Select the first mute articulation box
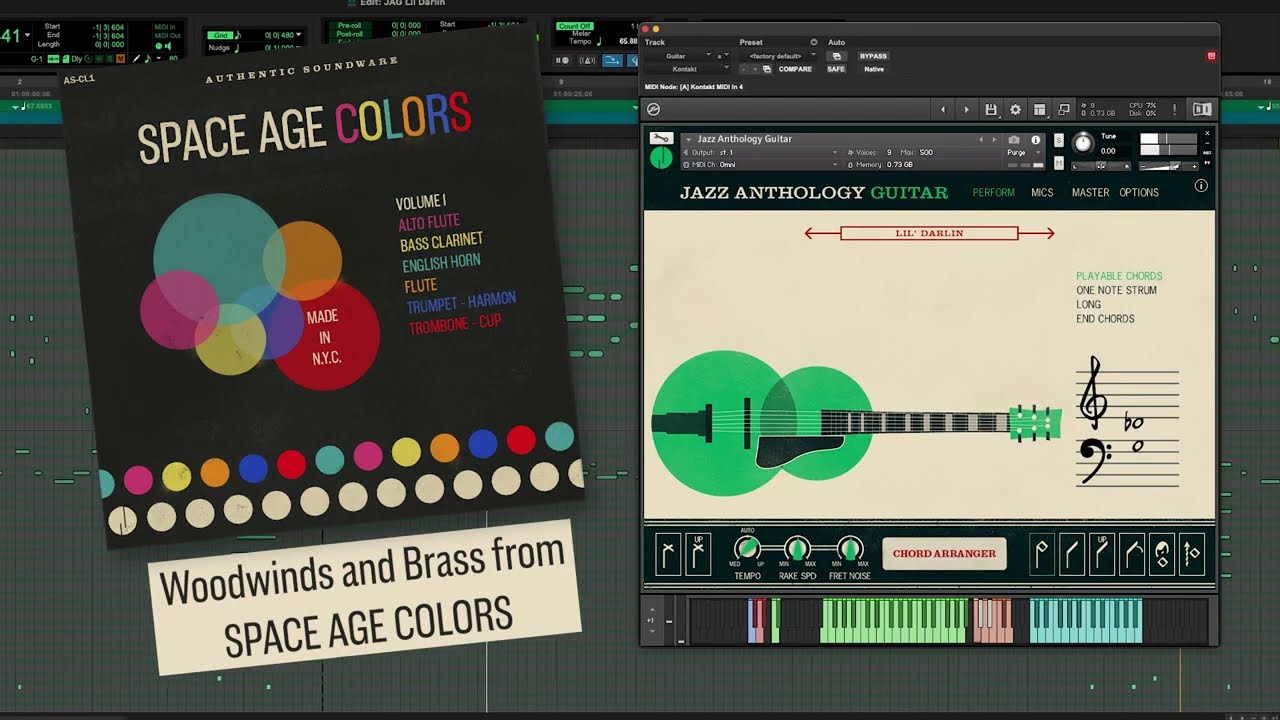This screenshot has width=1280, height=720. pos(668,553)
